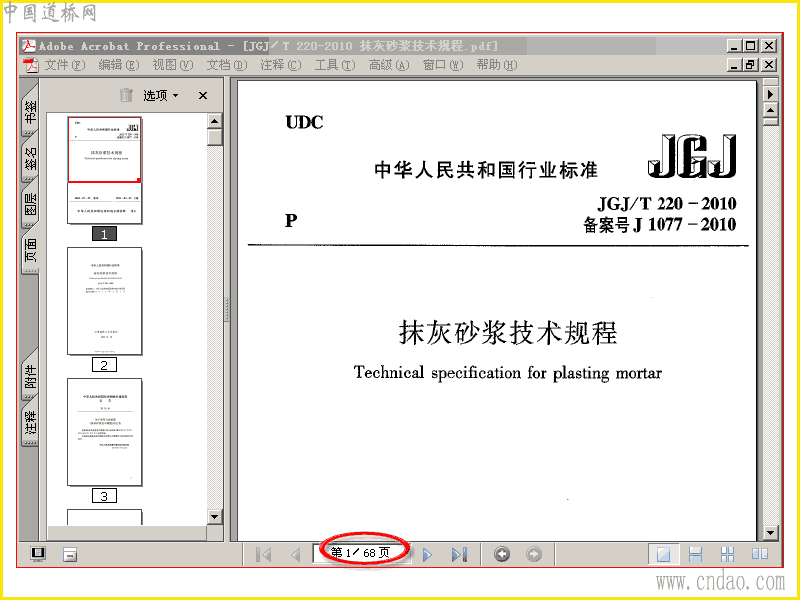Close the pages navigation panel
This screenshot has width=800, height=600.
203,95
